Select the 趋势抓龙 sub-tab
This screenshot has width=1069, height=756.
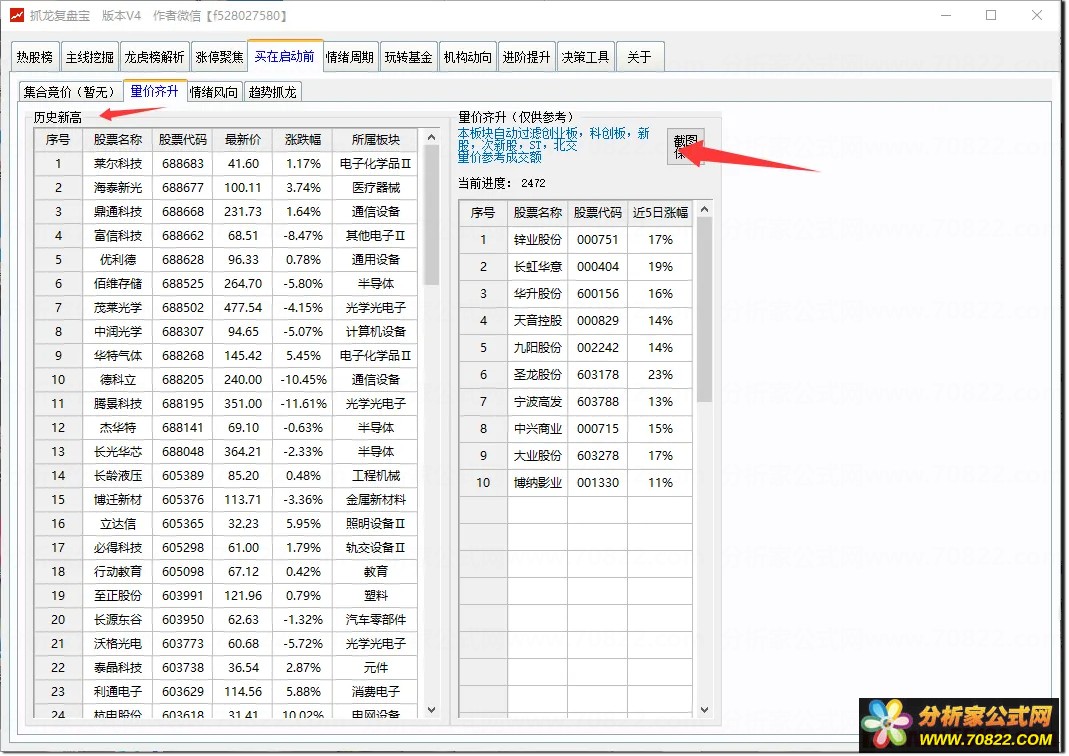click(272, 92)
